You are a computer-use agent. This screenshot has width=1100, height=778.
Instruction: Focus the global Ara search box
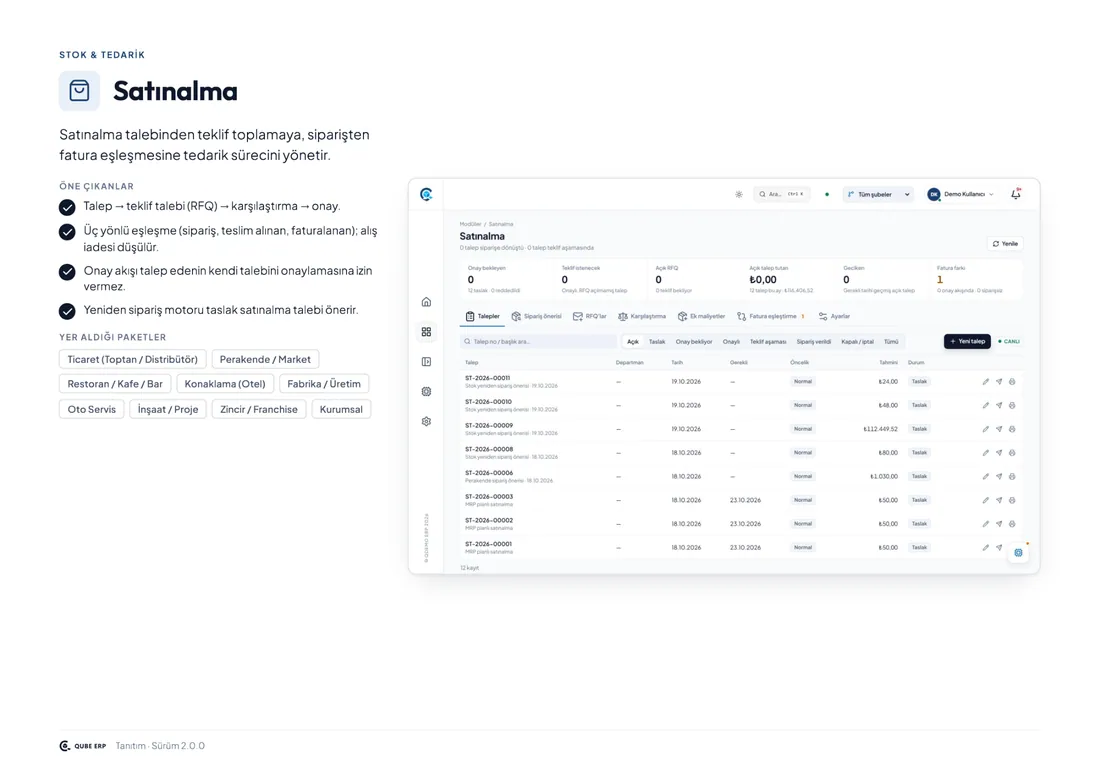coord(782,194)
